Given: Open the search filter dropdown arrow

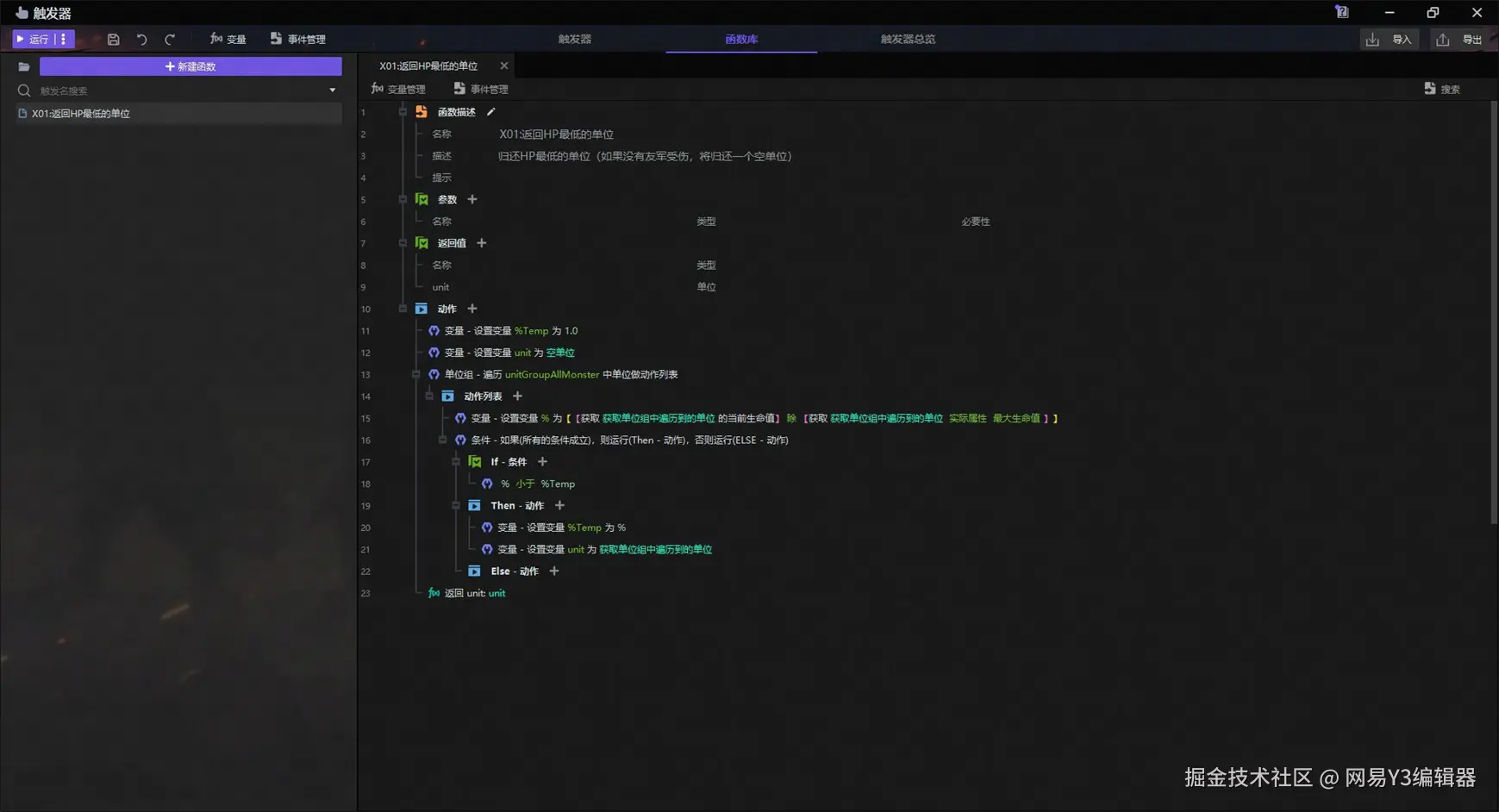Looking at the screenshot, I should point(333,91).
